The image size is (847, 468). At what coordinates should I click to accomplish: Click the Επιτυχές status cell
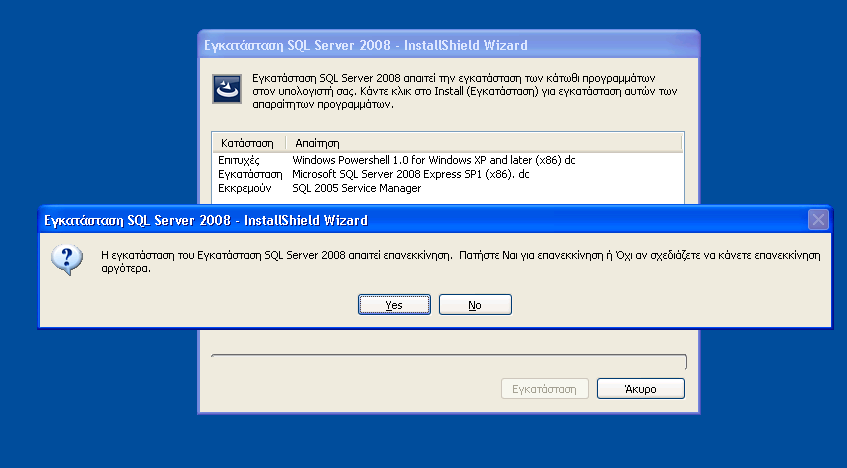[239, 160]
